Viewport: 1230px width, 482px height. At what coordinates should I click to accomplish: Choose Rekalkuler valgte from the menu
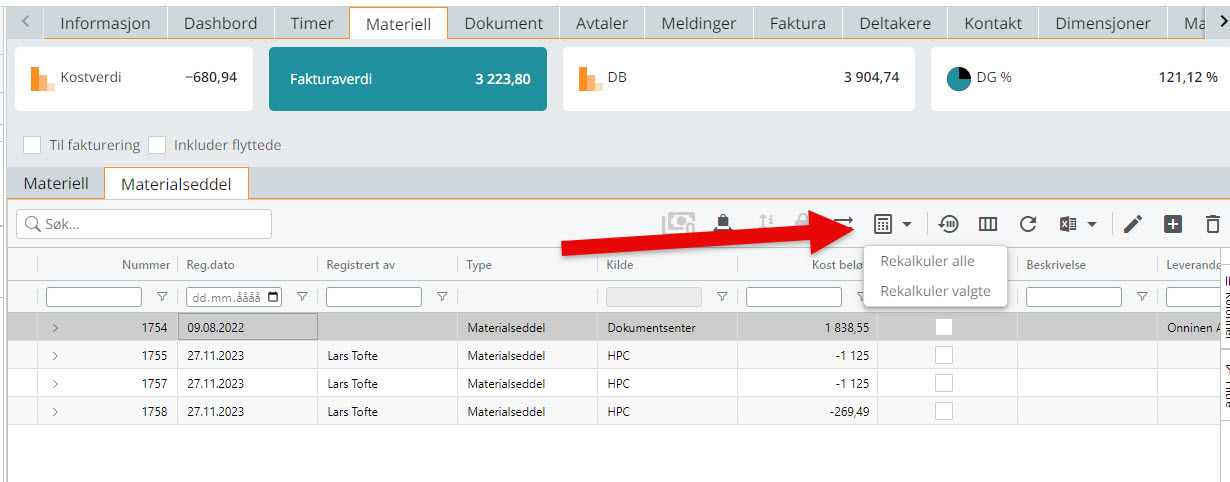point(935,291)
